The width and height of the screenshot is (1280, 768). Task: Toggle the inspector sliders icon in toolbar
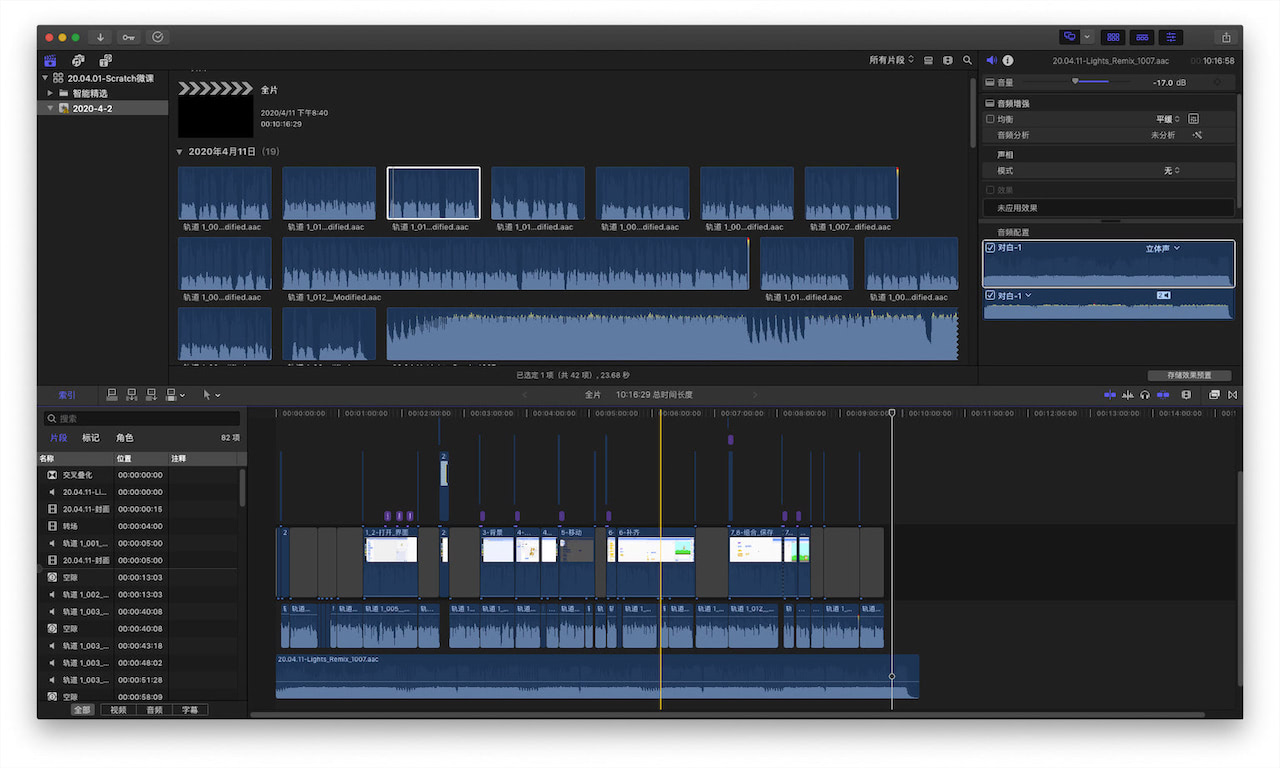coord(1170,37)
